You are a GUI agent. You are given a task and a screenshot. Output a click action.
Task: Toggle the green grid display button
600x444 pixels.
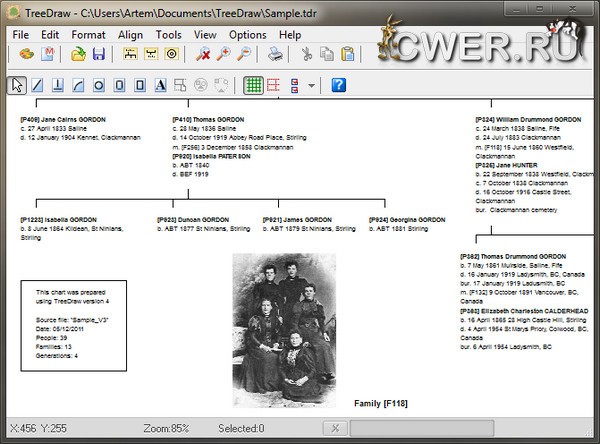click(254, 85)
